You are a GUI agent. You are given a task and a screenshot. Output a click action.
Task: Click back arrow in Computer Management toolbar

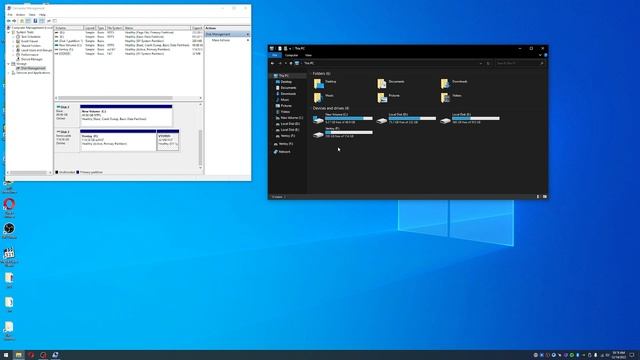[9, 21]
